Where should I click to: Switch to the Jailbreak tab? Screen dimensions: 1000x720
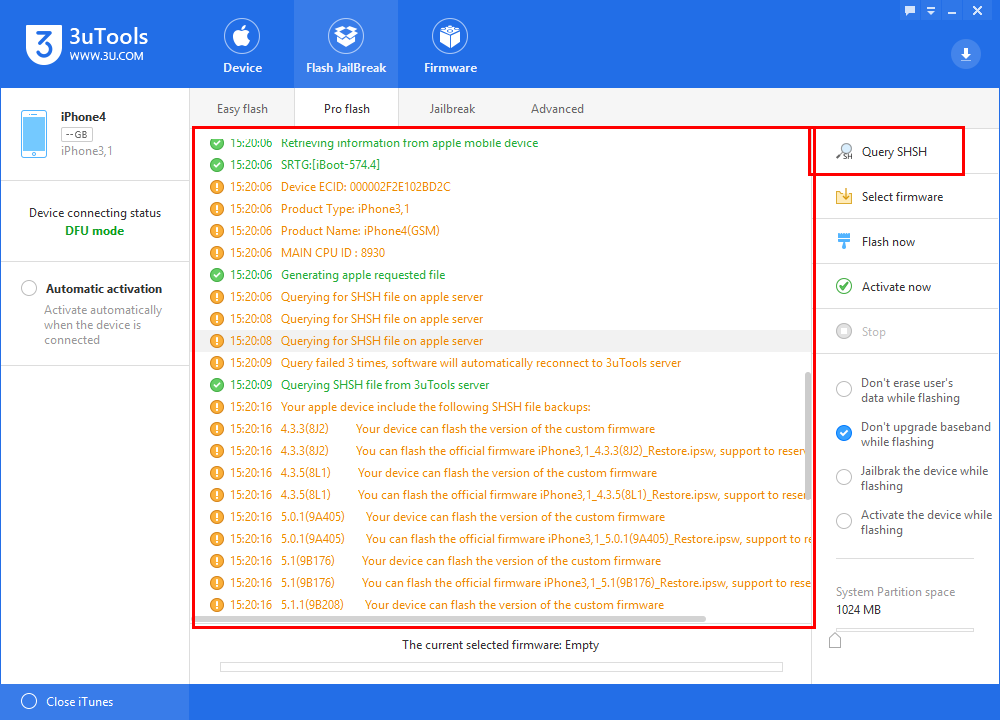(452, 109)
